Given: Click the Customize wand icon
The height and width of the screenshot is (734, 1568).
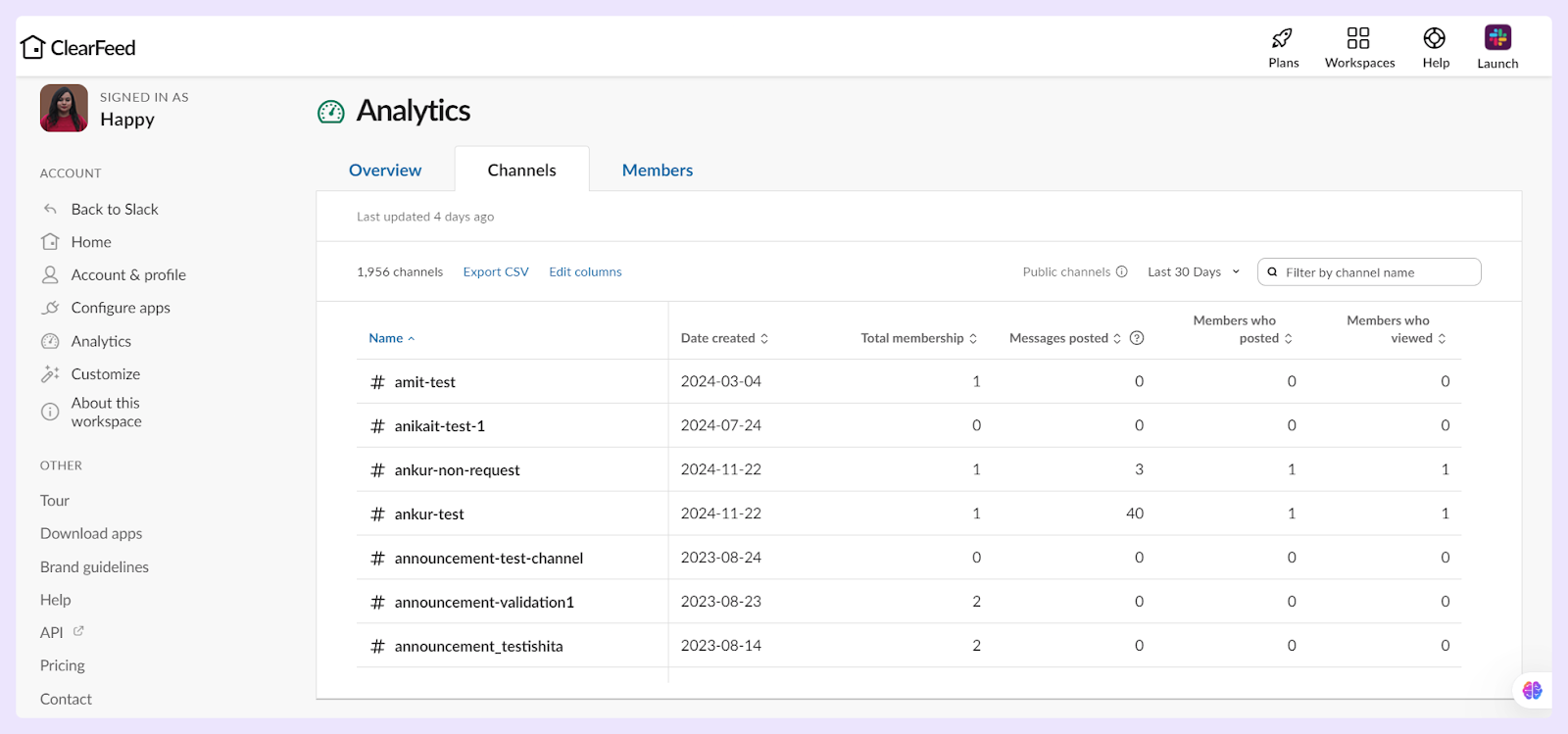Looking at the screenshot, I should (x=50, y=373).
